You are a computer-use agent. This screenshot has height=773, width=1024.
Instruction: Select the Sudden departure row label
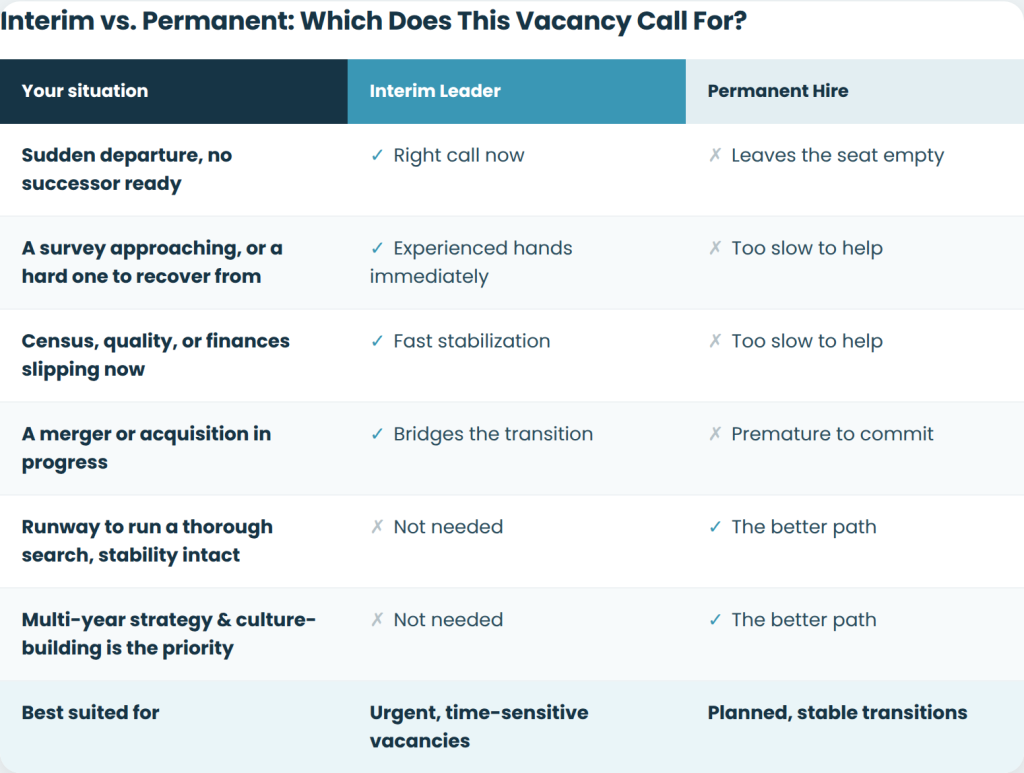point(127,169)
